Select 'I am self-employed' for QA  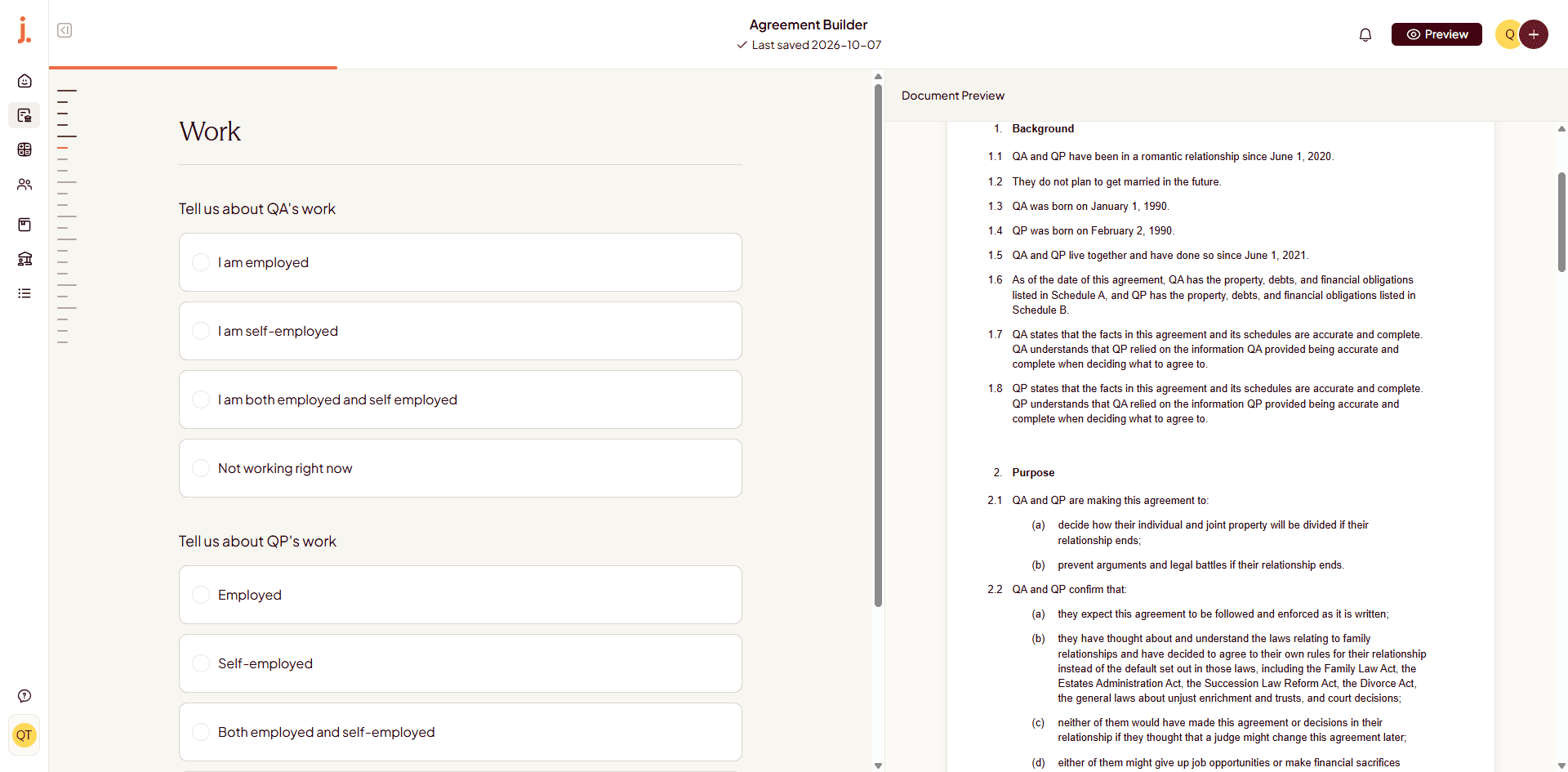click(461, 331)
